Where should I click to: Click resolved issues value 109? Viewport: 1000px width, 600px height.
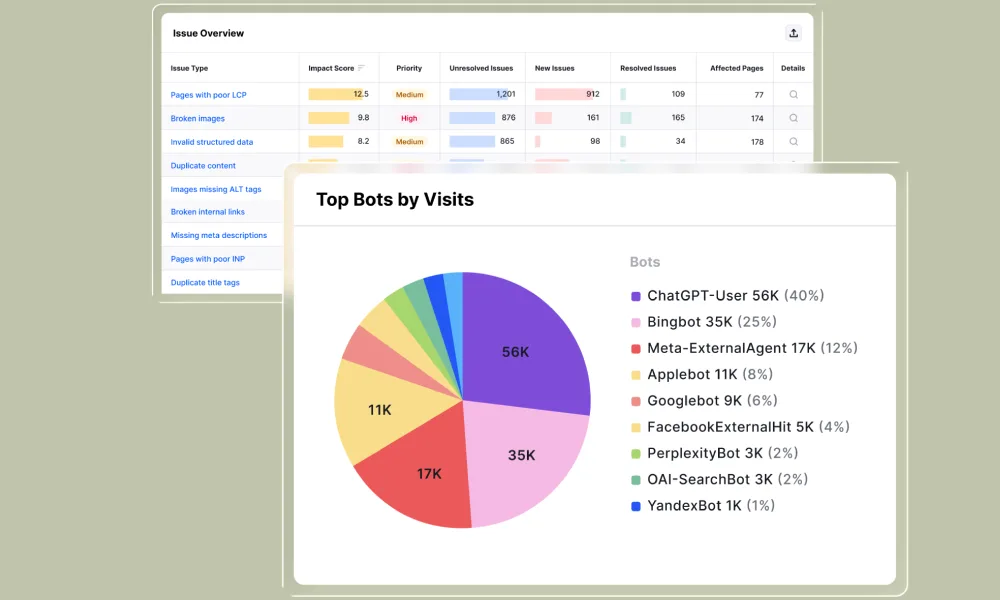(x=678, y=94)
